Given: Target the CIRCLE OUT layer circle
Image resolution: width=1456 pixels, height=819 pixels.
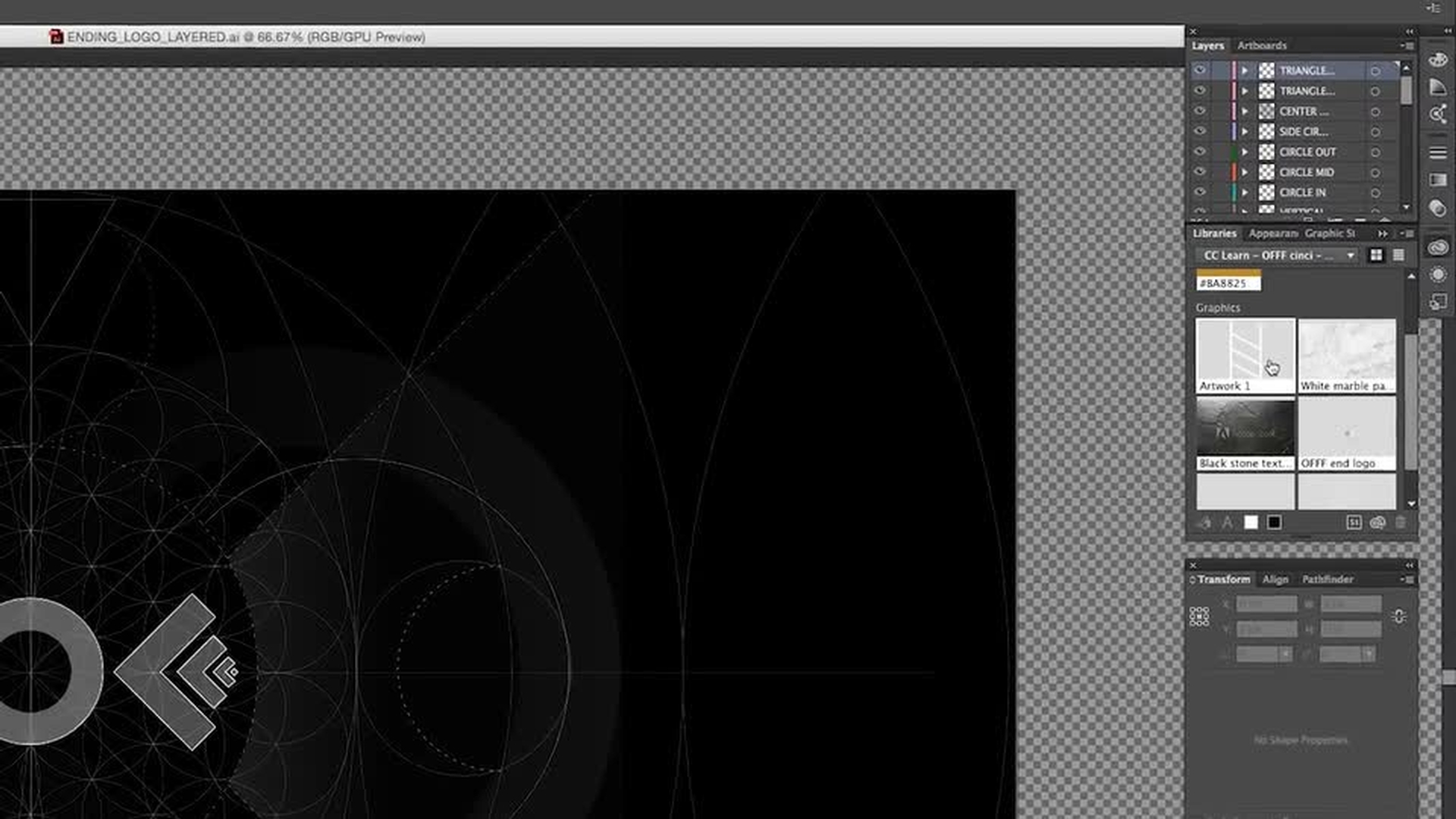Looking at the screenshot, I should pos(1375,152).
